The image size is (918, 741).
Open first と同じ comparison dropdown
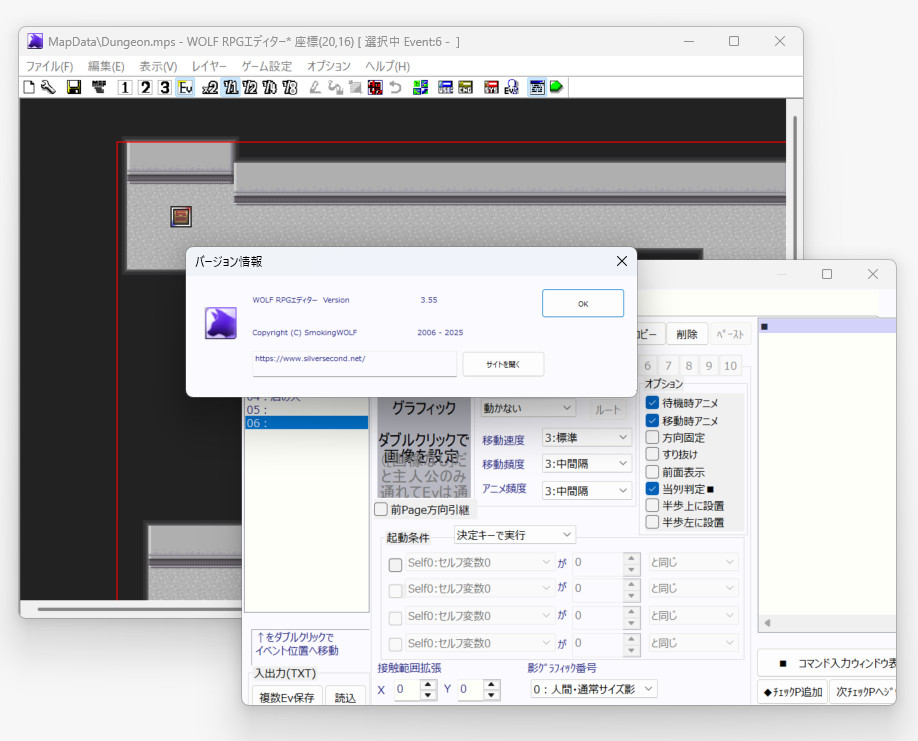[693, 562]
